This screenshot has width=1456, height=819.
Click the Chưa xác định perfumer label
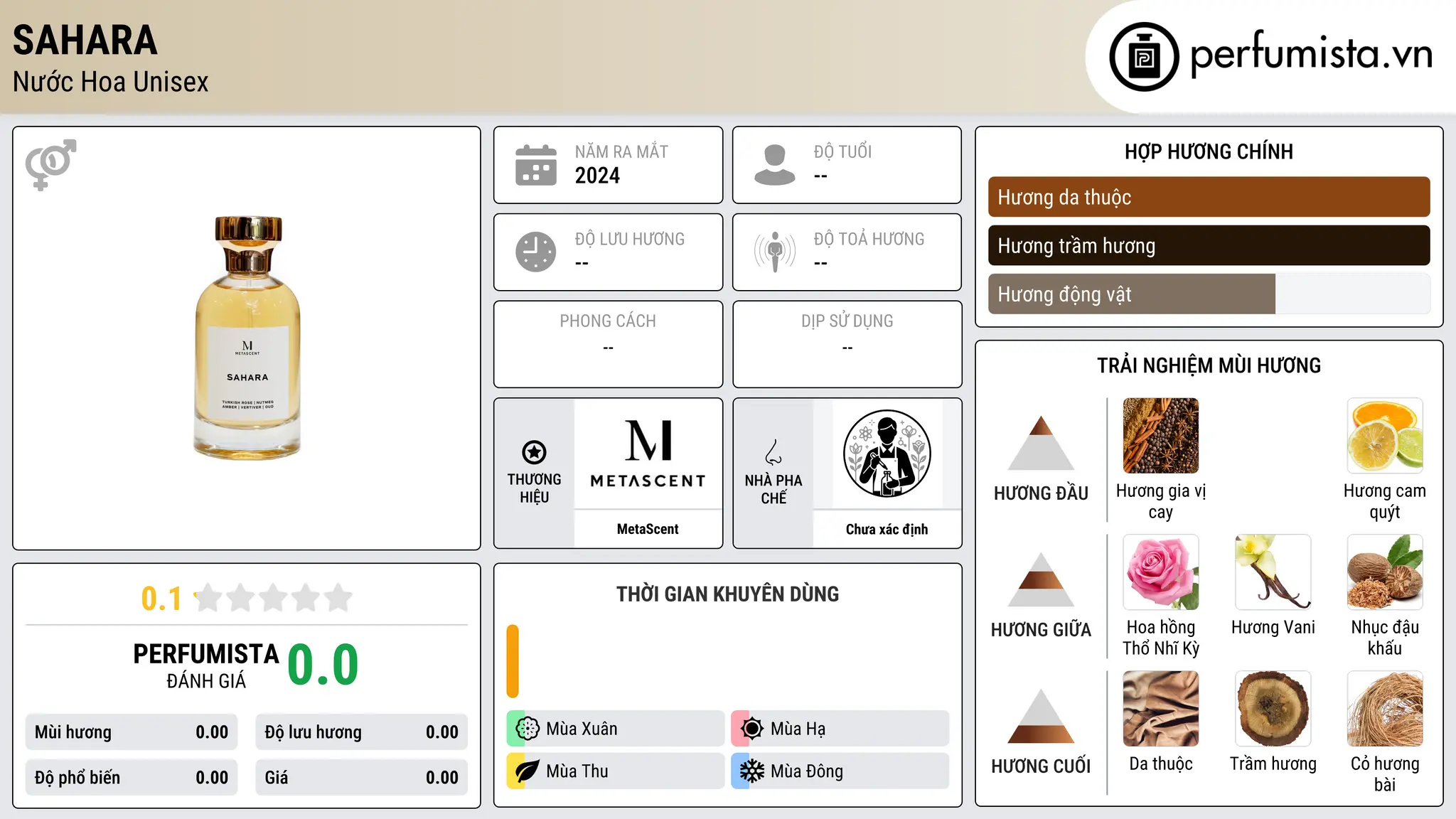point(887,529)
